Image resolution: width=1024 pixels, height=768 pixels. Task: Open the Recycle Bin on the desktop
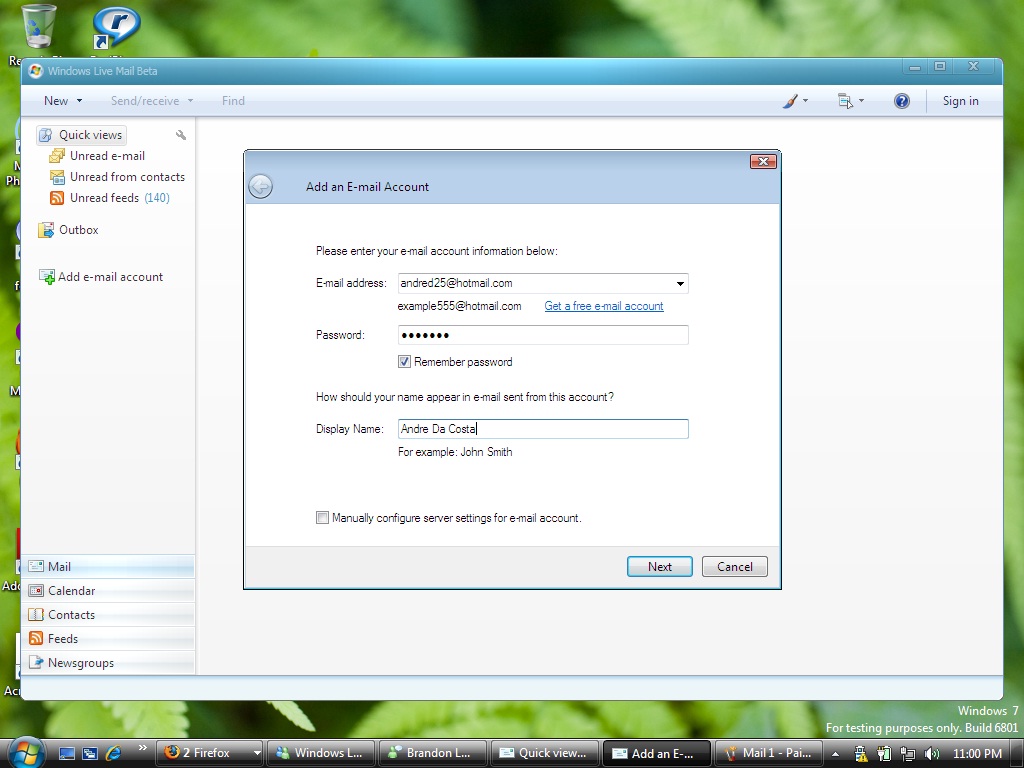38,26
